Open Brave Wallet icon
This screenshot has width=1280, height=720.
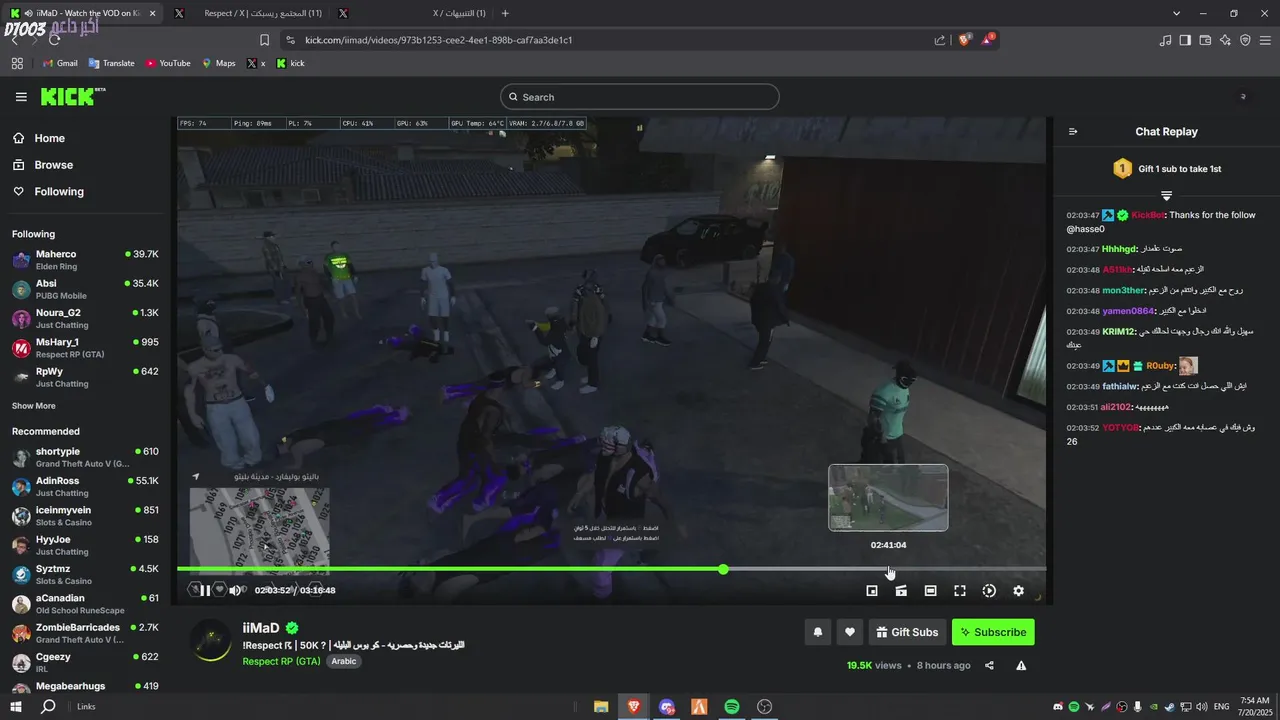point(1205,40)
